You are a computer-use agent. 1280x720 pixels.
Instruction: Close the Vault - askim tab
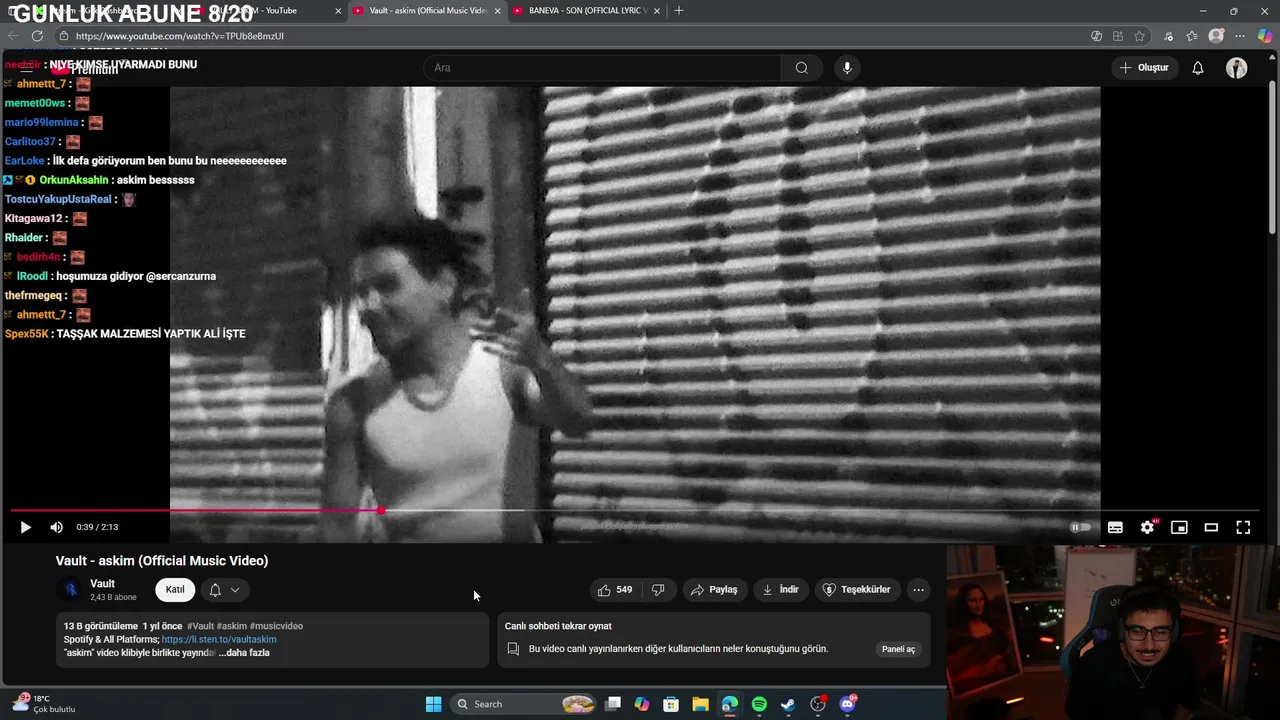497,11
